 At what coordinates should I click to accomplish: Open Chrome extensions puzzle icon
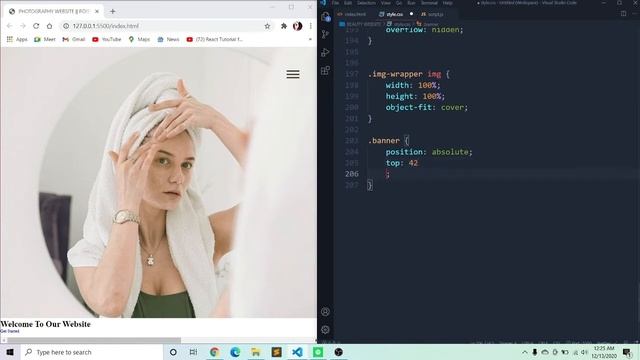tap(284, 26)
